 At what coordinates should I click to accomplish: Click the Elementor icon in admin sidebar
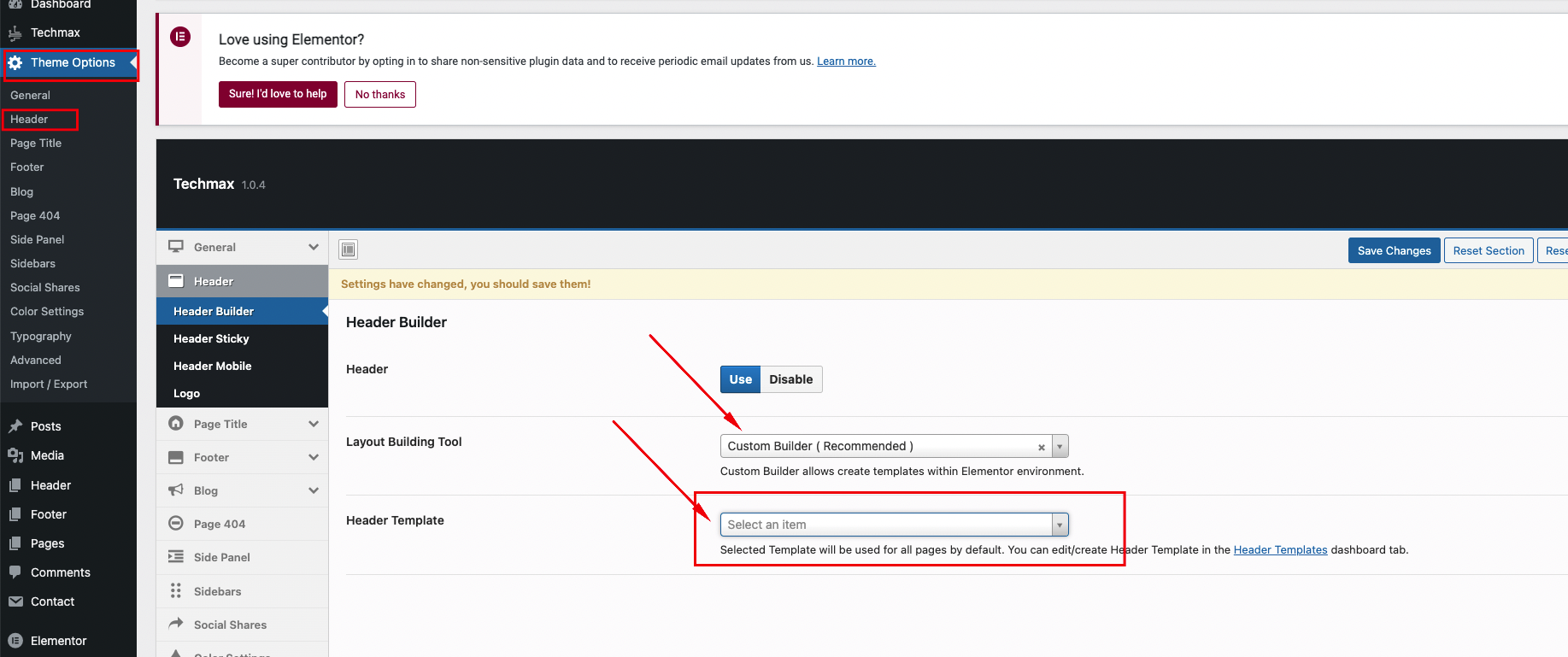click(x=15, y=641)
